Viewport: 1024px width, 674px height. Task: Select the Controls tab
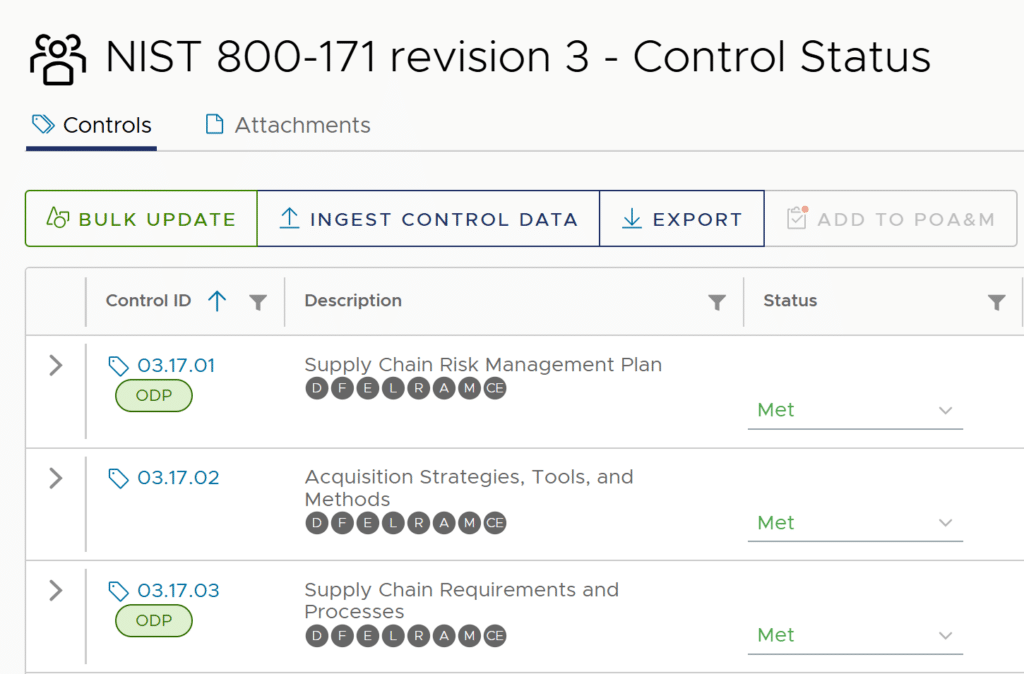92,125
